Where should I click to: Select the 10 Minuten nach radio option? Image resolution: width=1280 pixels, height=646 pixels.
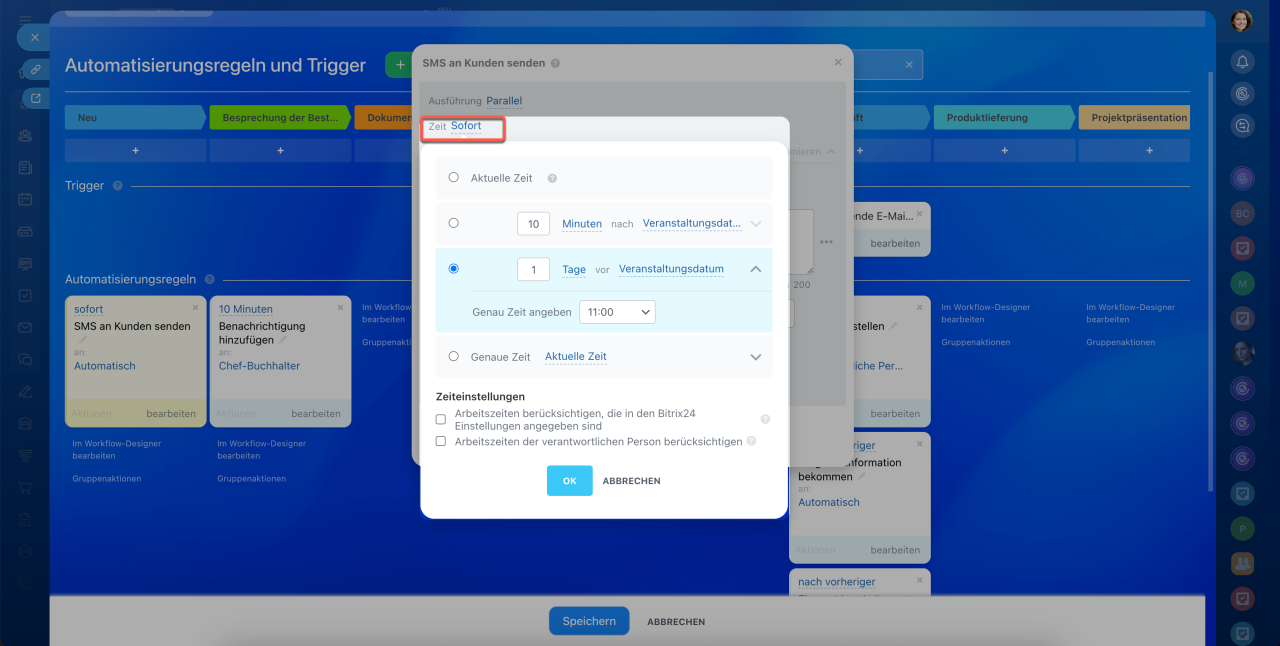click(454, 223)
